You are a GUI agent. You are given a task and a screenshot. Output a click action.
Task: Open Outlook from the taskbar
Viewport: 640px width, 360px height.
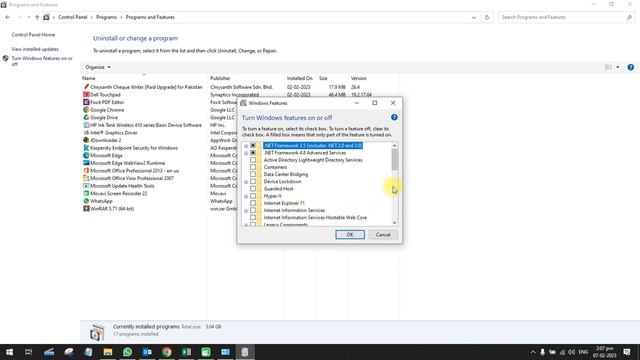[x=147, y=352]
